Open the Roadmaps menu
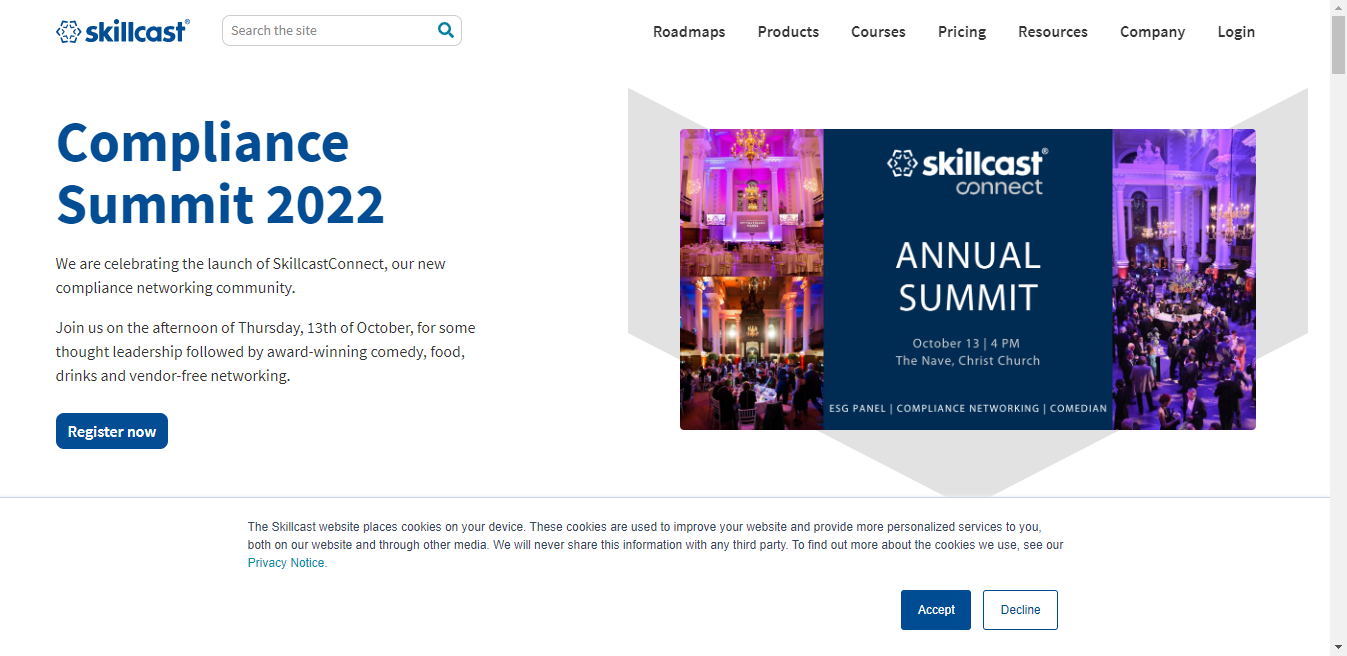The image size is (1347, 656). tap(689, 32)
